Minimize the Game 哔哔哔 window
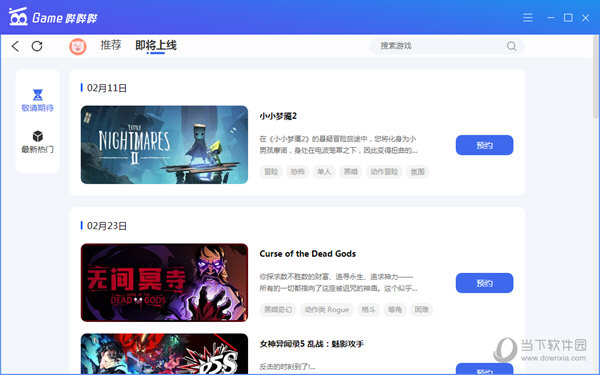 click(551, 18)
